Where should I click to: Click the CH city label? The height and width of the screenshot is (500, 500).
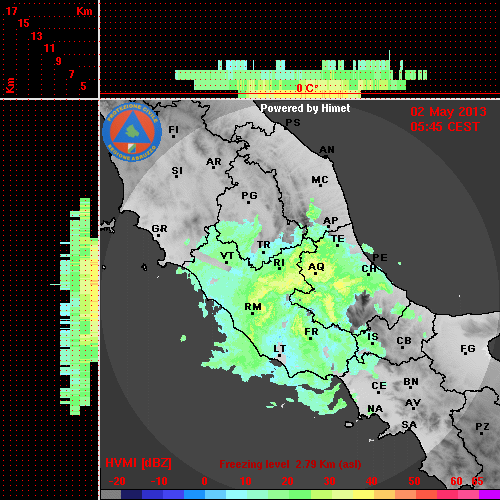[x=369, y=269]
